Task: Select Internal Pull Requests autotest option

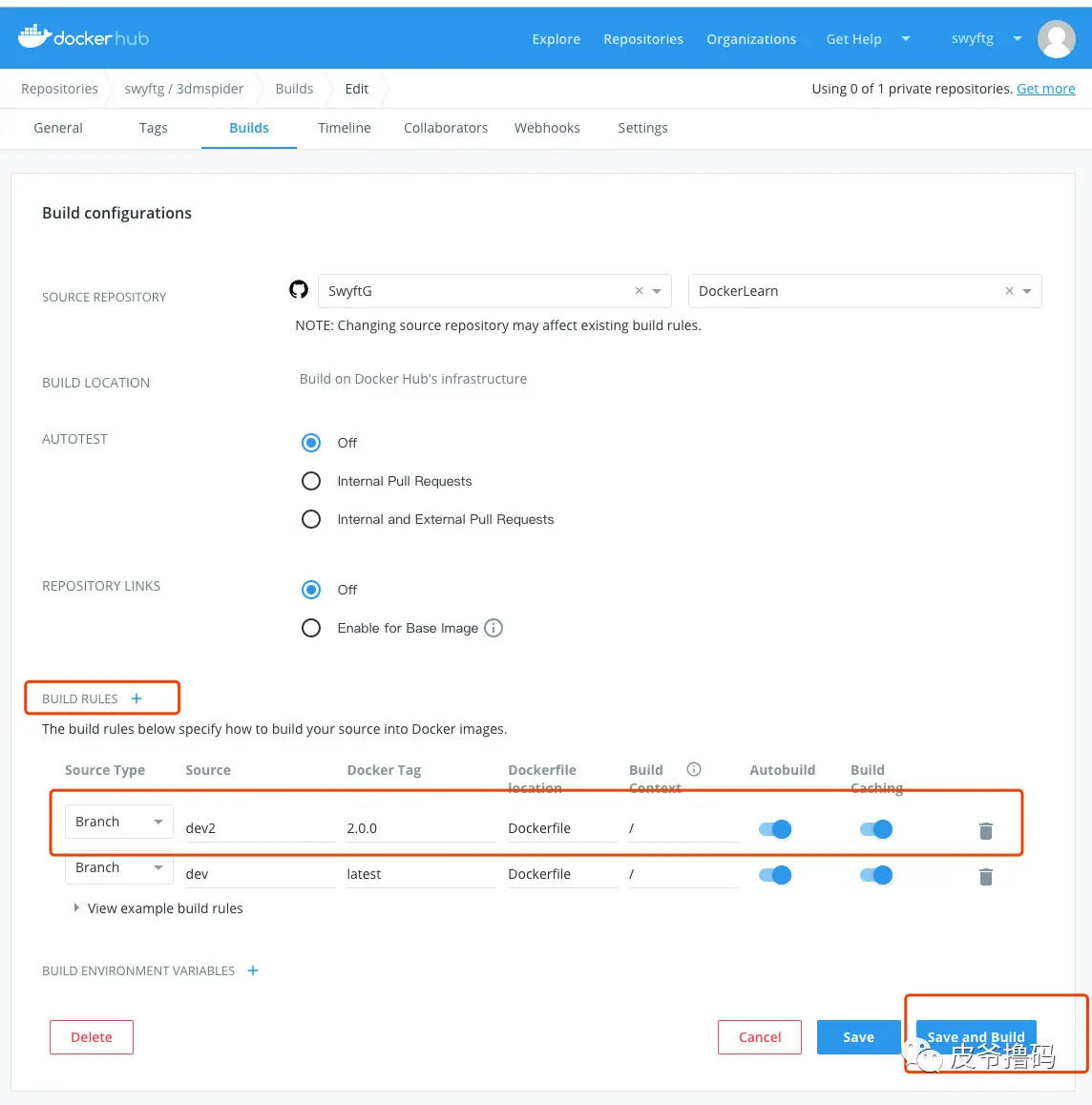Action: coord(311,481)
